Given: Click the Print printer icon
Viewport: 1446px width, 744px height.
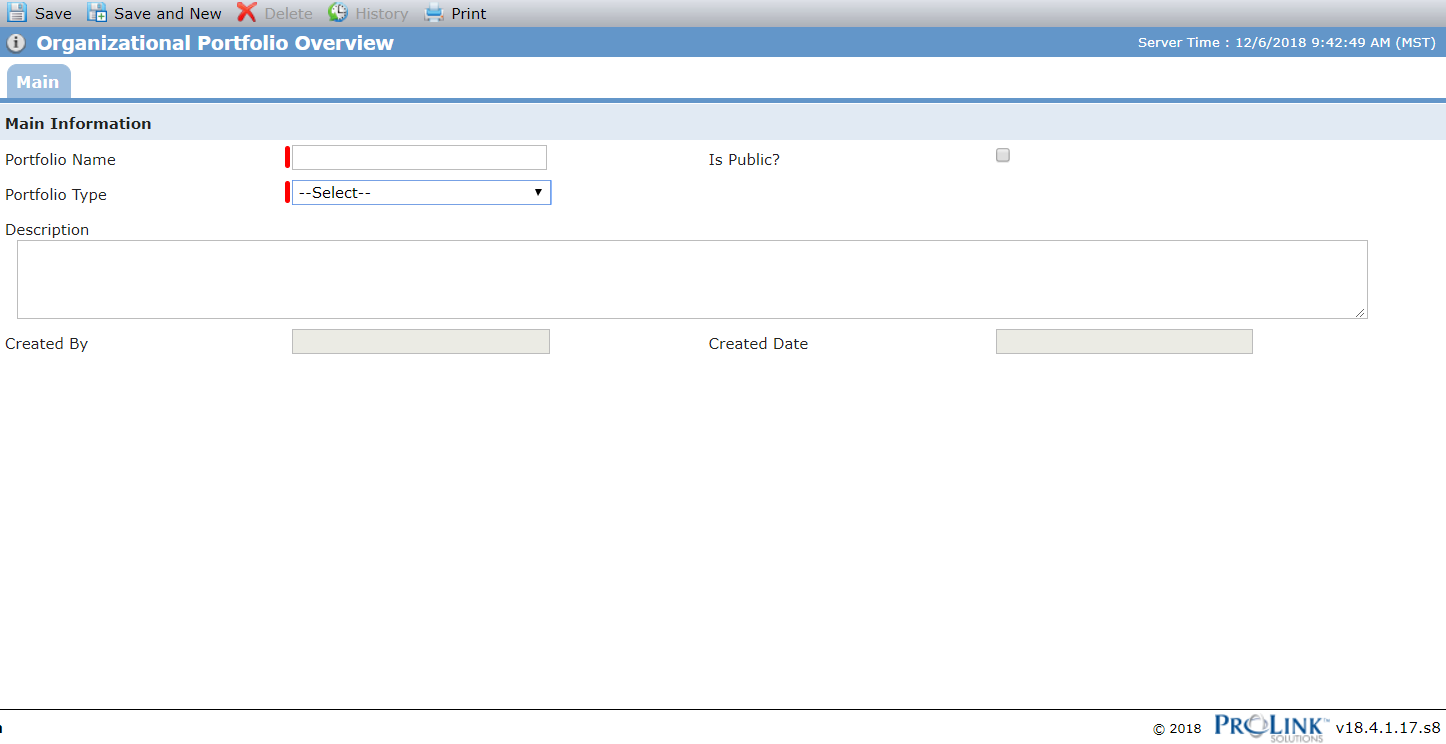Looking at the screenshot, I should pyautogui.click(x=434, y=13).
